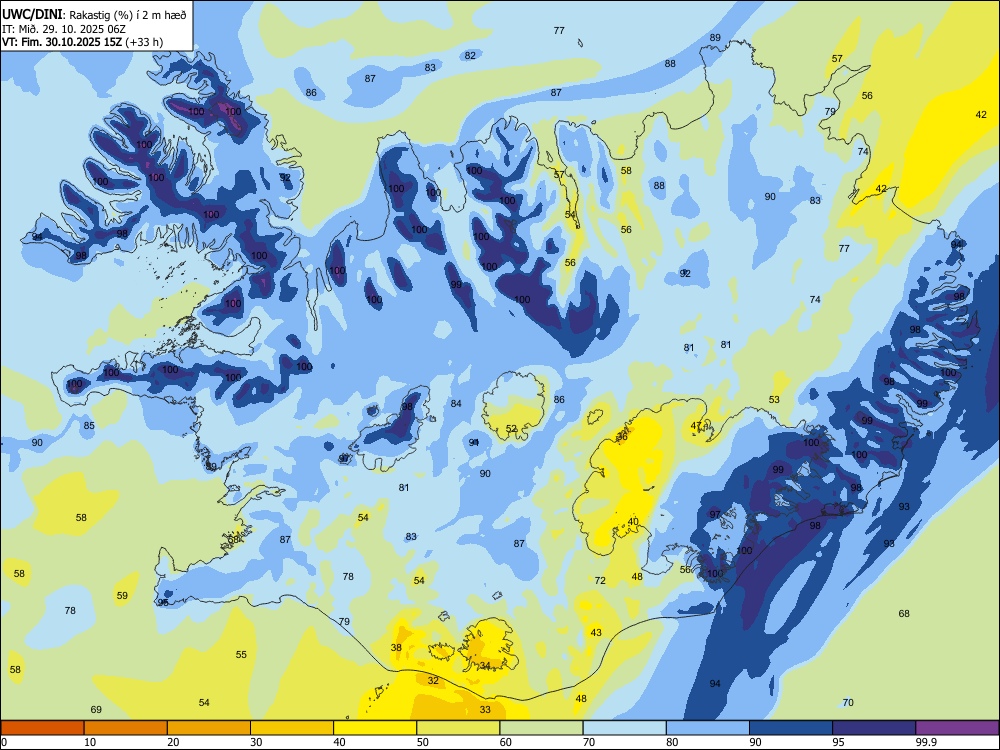
Task: Click the legend tick label '95'
Action: click(x=838, y=742)
